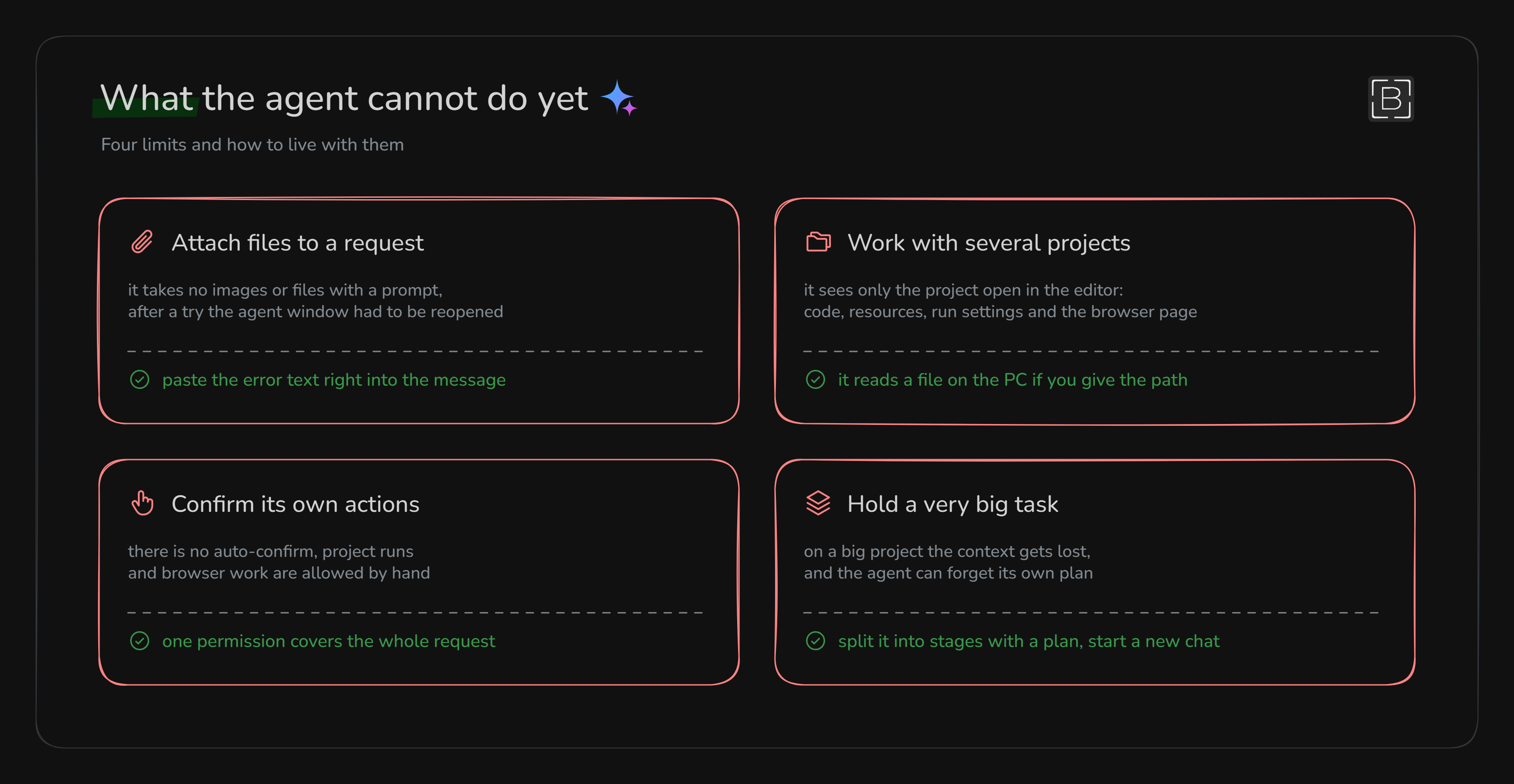Click the check circle beside 'paste the error text'

tap(140, 380)
